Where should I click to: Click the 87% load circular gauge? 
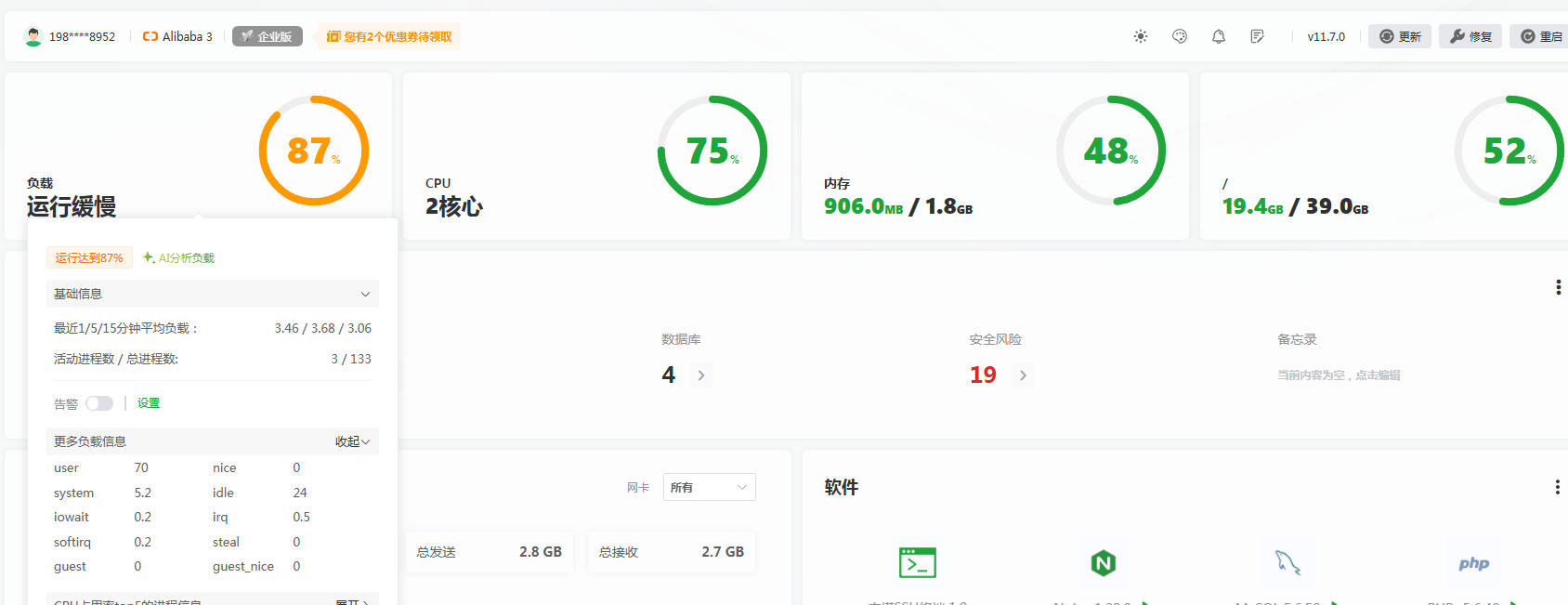(x=314, y=151)
